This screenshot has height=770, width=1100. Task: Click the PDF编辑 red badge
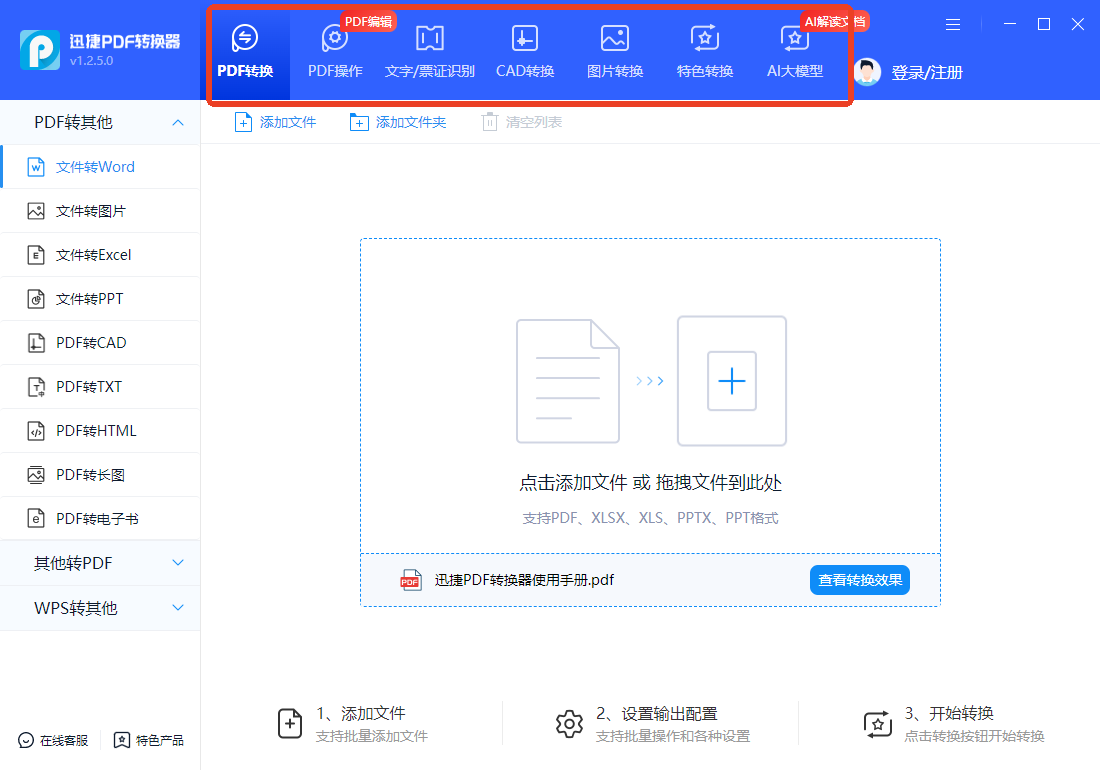coord(369,21)
